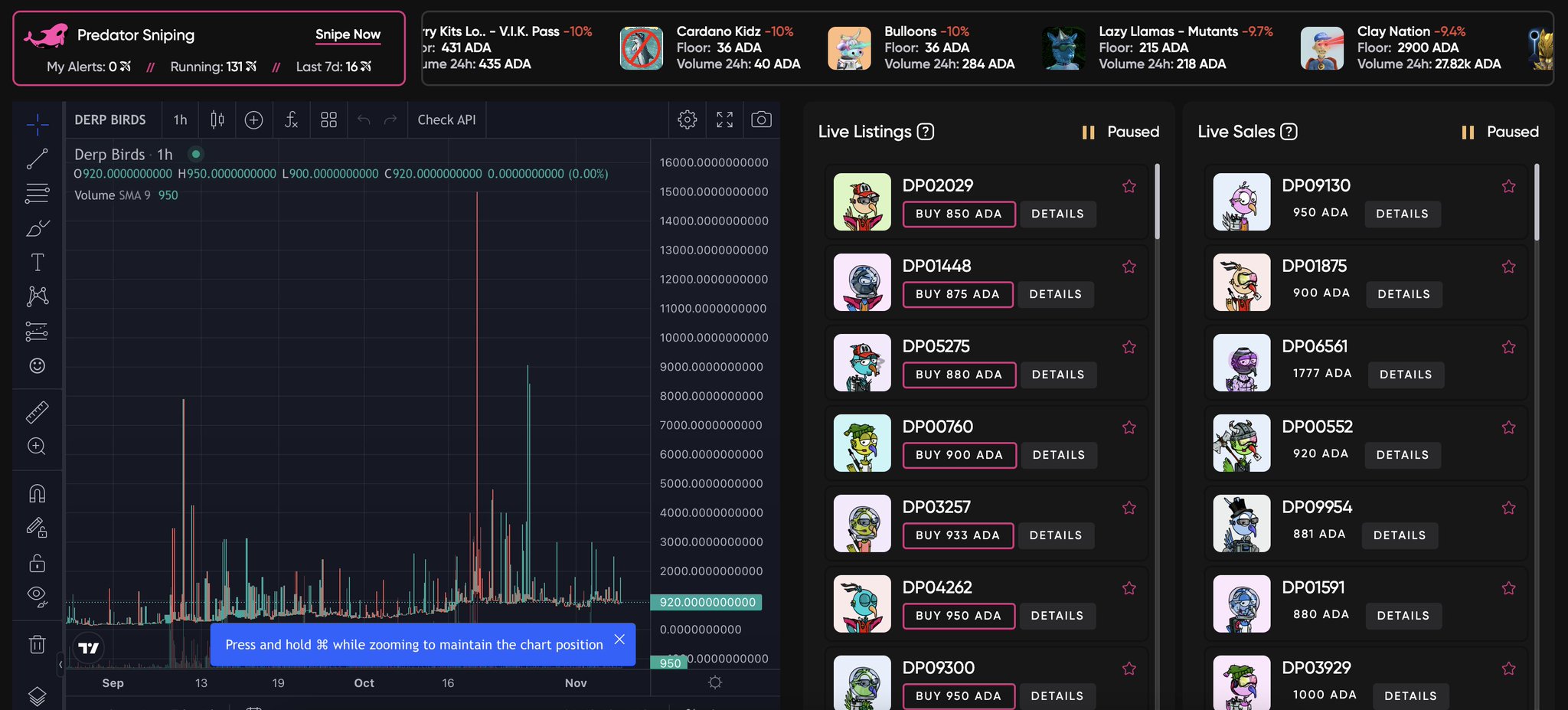Hide all drawings with eye icon
Image resolution: width=1568 pixels, height=710 pixels.
tap(37, 597)
